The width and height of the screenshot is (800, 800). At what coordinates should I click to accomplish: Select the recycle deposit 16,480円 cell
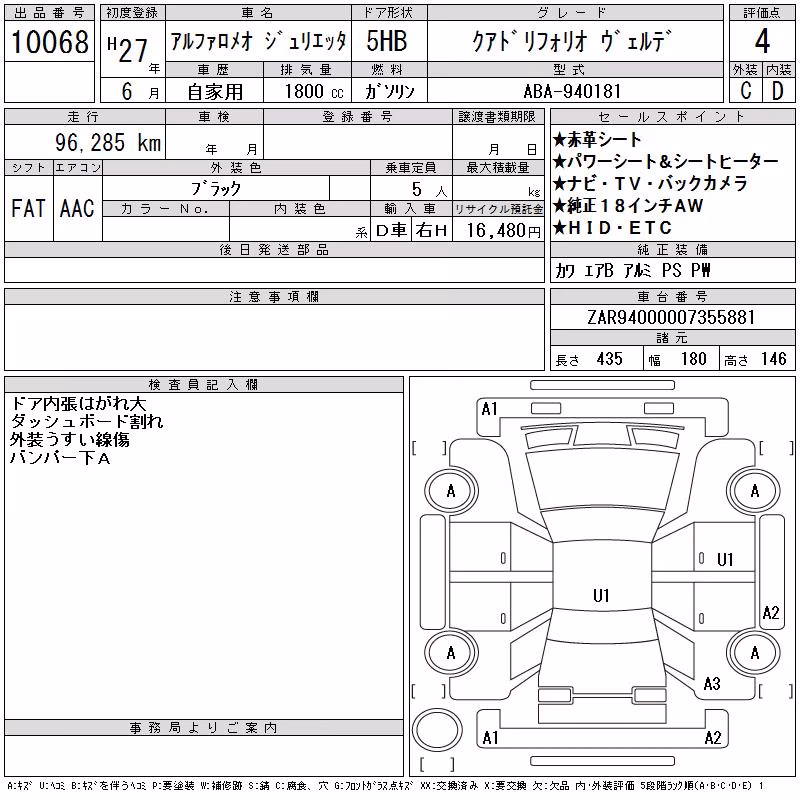coord(498,230)
